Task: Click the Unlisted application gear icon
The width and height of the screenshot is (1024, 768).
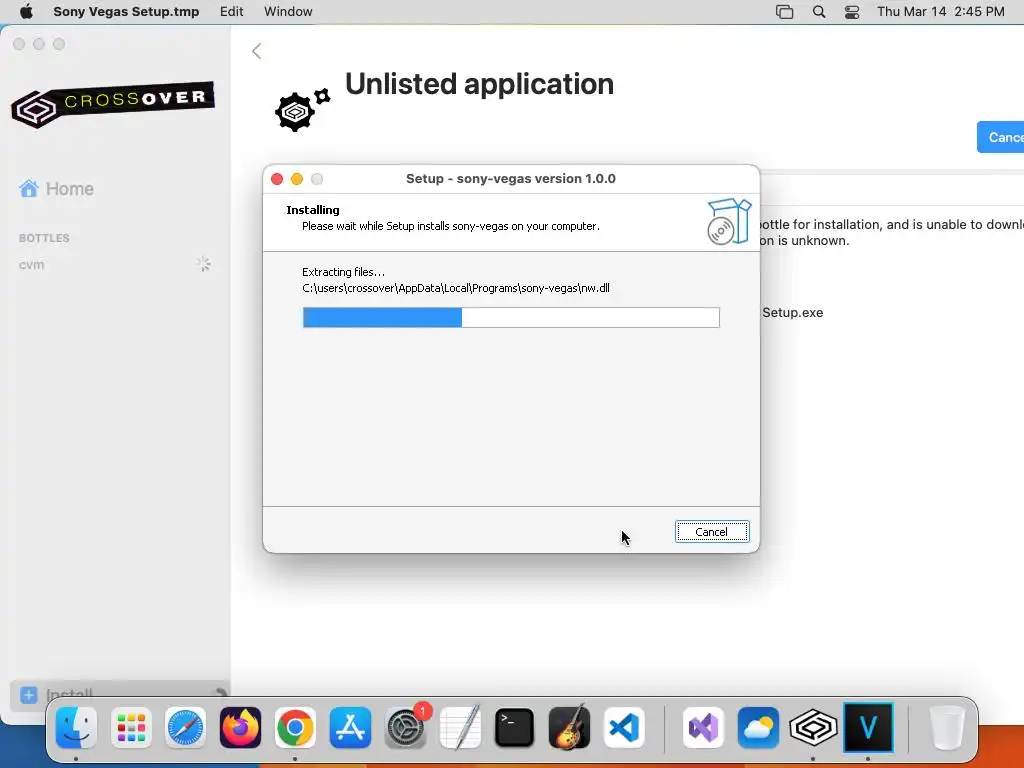Action: (x=302, y=110)
